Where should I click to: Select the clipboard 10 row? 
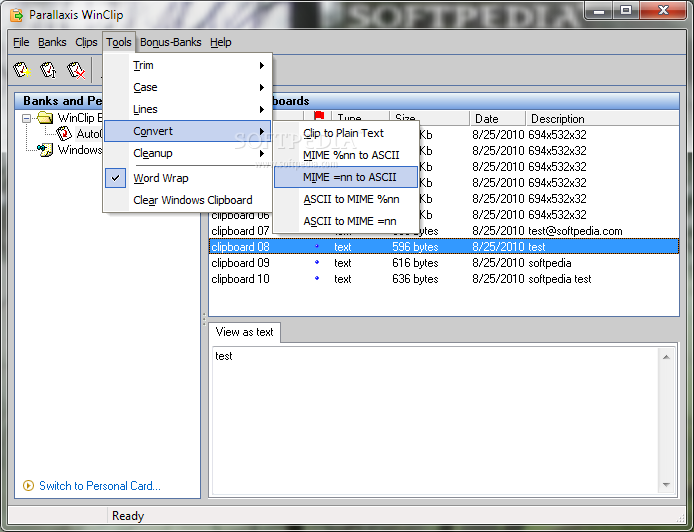coord(444,279)
